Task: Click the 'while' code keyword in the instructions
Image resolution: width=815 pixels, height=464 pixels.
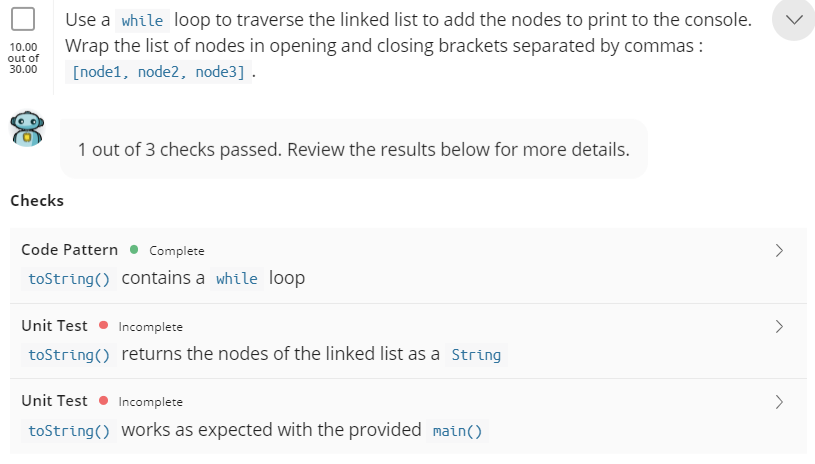Action: [x=142, y=21]
